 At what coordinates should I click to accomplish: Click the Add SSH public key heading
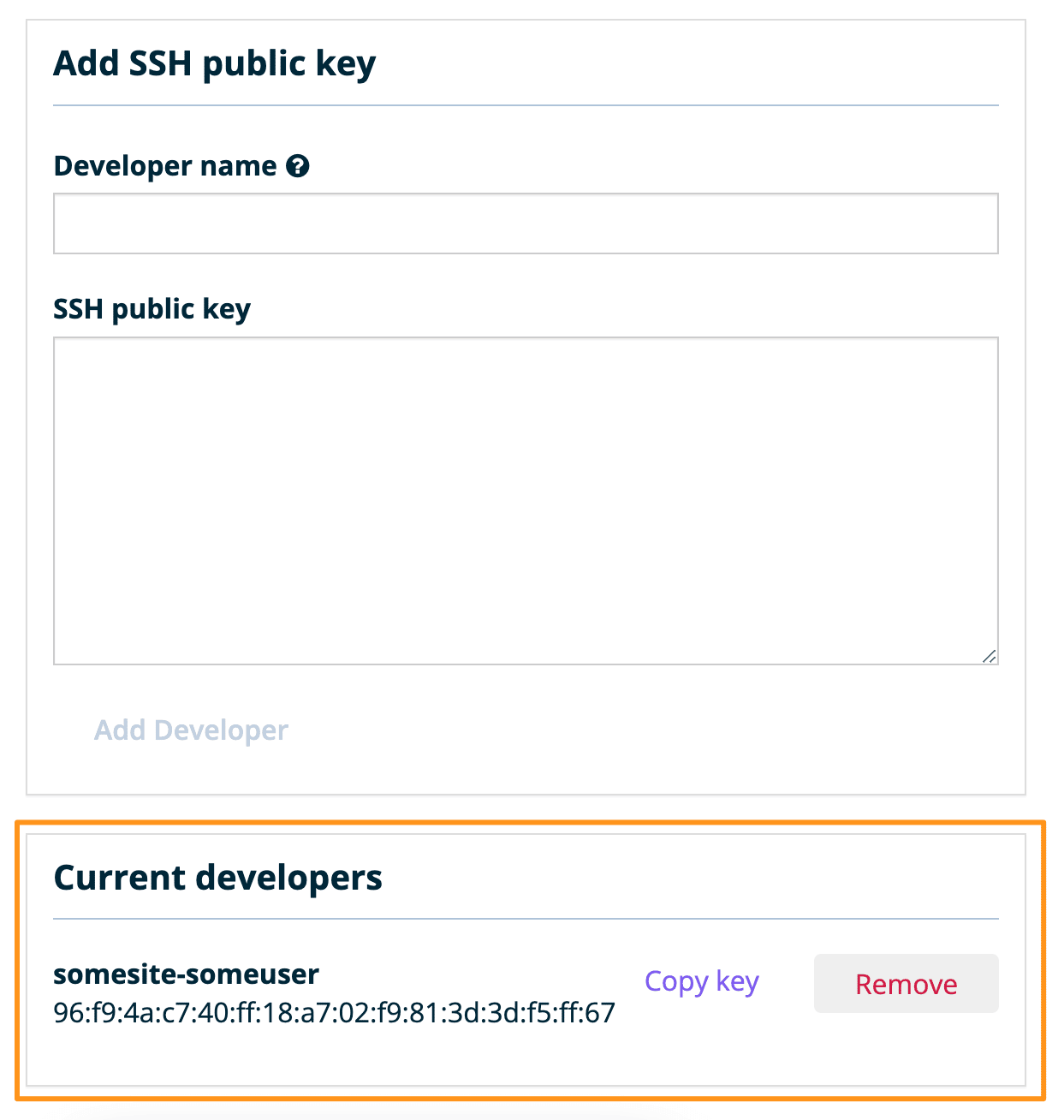click(214, 62)
